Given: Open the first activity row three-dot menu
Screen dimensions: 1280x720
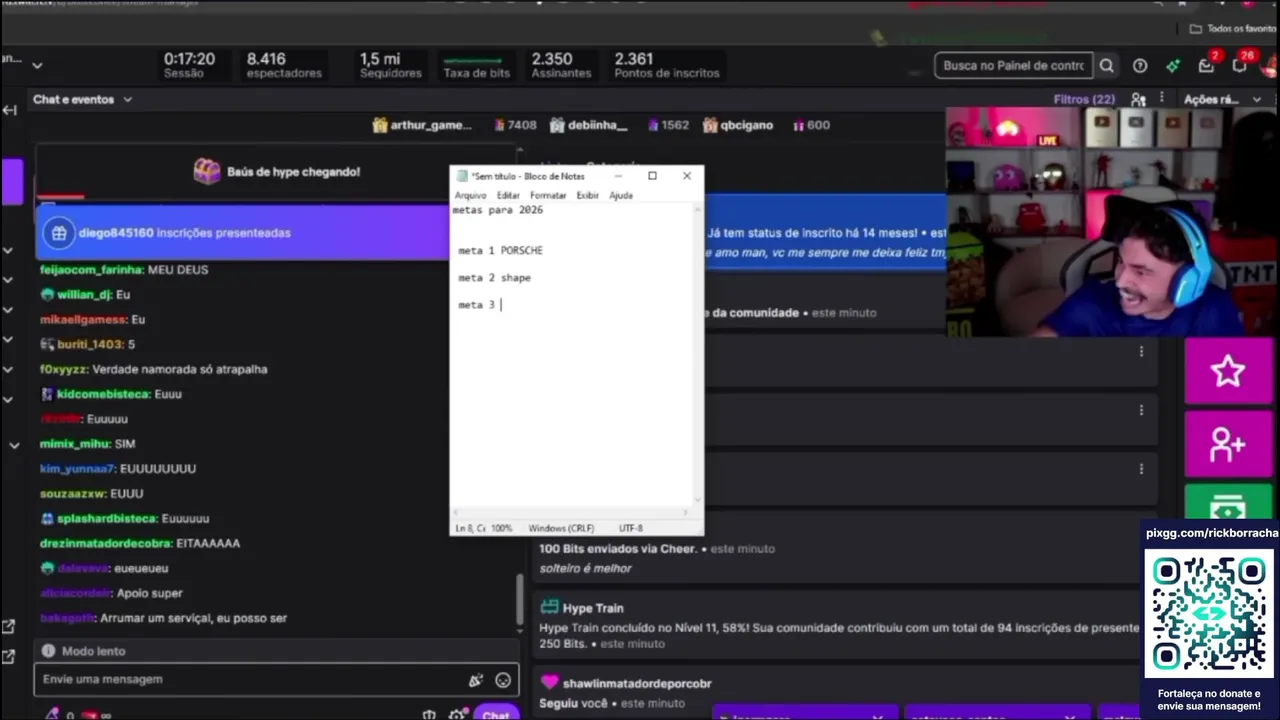Looking at the screenshot, I should pyautogui.click(x=1141, y=351).
